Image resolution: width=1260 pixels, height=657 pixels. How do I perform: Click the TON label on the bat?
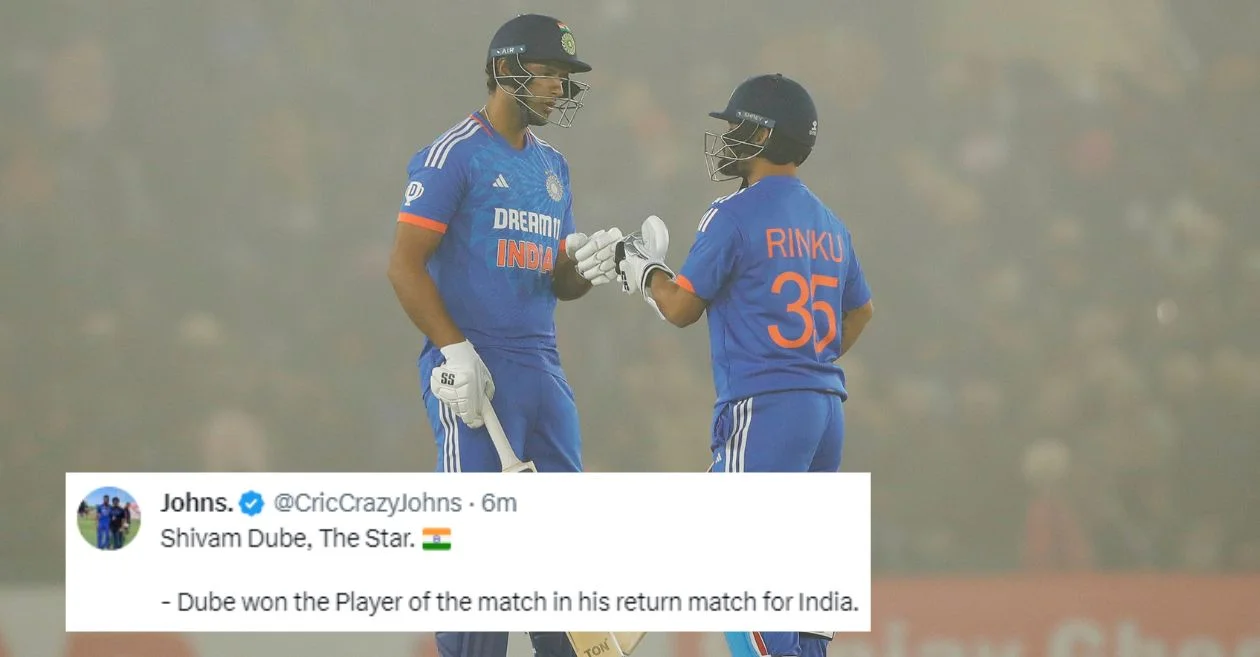click(595, 646)
